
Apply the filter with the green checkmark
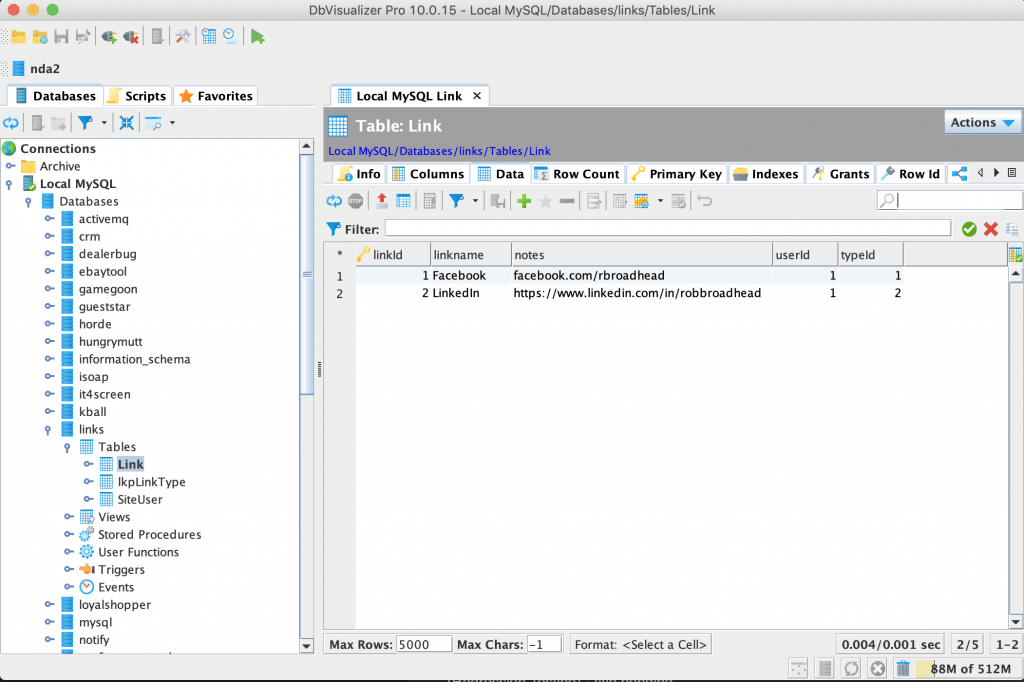968,228
